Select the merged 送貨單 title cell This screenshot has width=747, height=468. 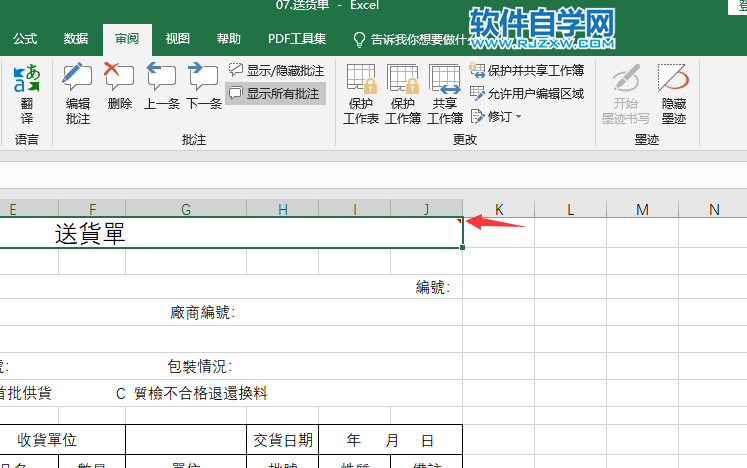232,233
